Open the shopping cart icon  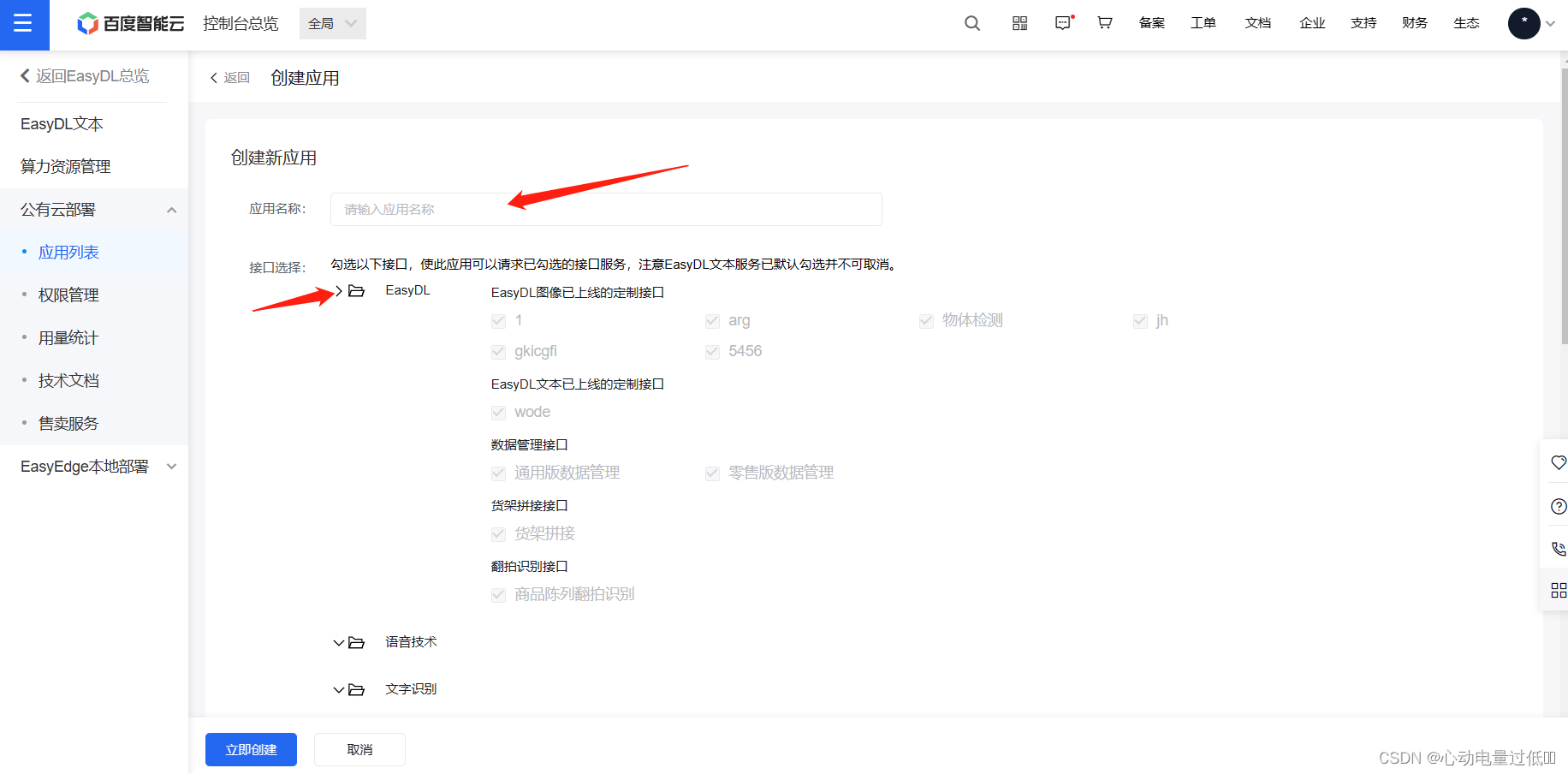1105,23
